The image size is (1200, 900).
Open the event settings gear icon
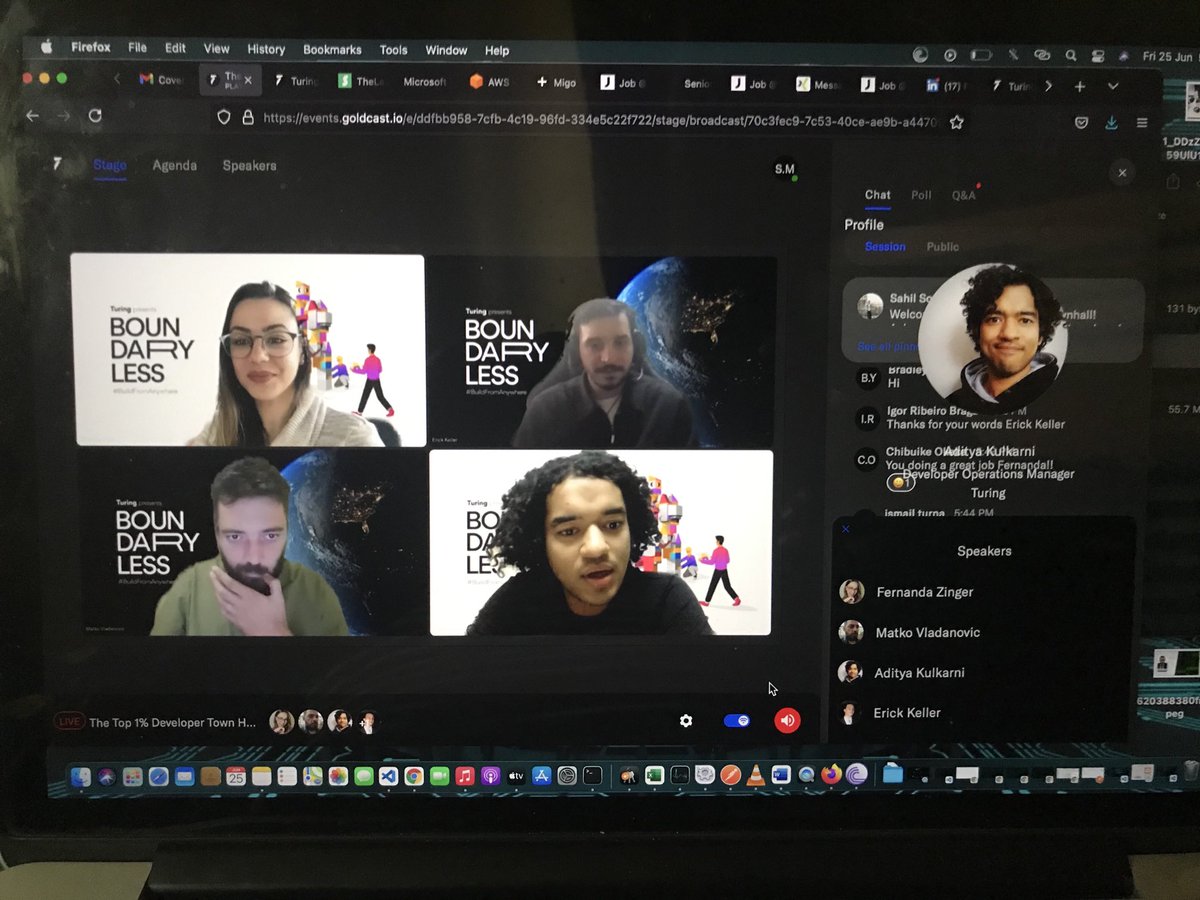[x=686, y=720]
